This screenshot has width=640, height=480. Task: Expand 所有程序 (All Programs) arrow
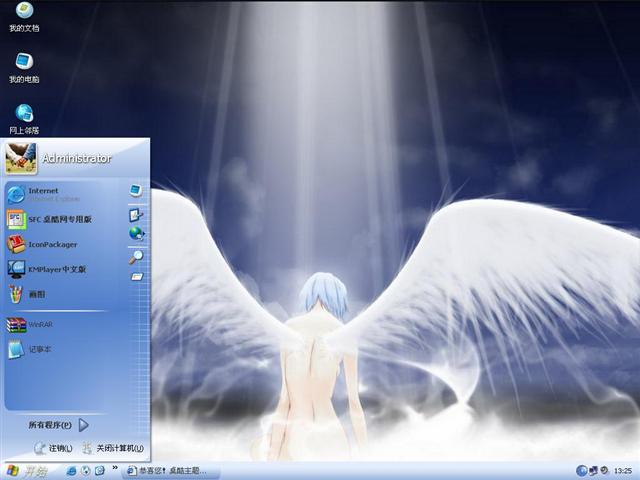(84, 425)
